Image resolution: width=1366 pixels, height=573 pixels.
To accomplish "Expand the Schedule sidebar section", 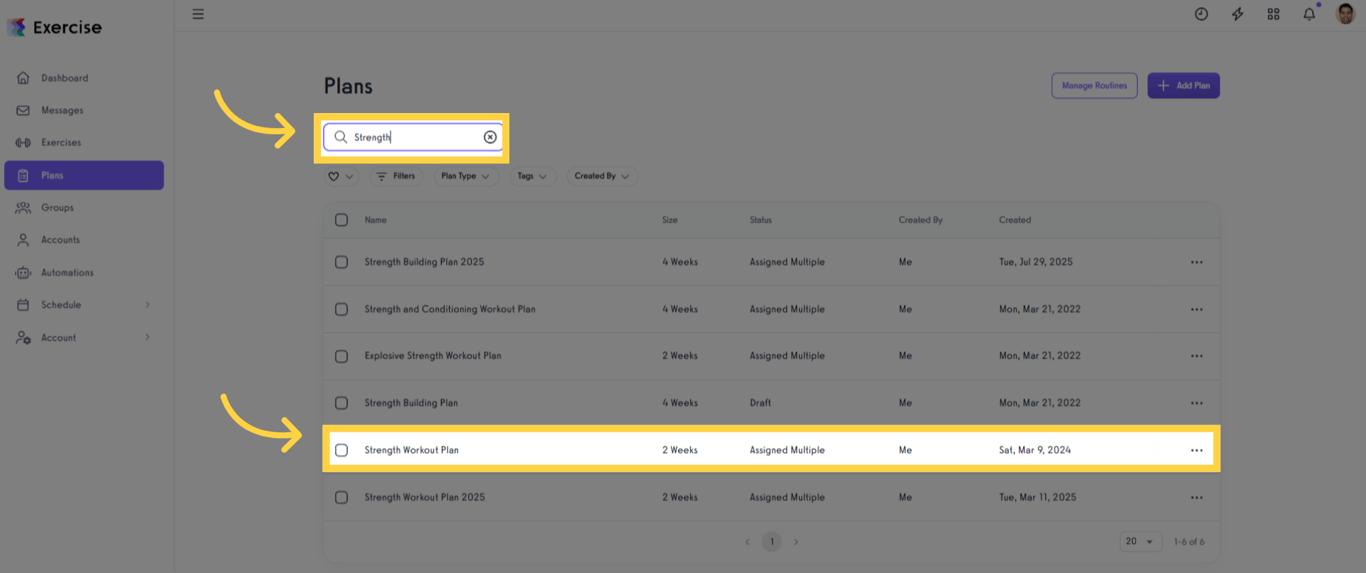I will (x=84, y=305).
